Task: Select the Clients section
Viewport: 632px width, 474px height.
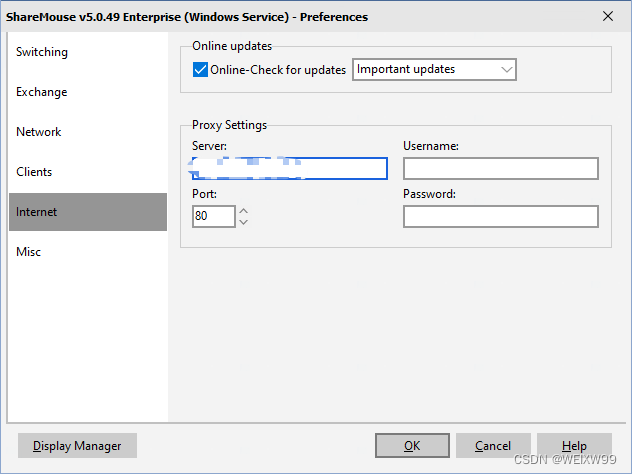Action: coord(88,172)
